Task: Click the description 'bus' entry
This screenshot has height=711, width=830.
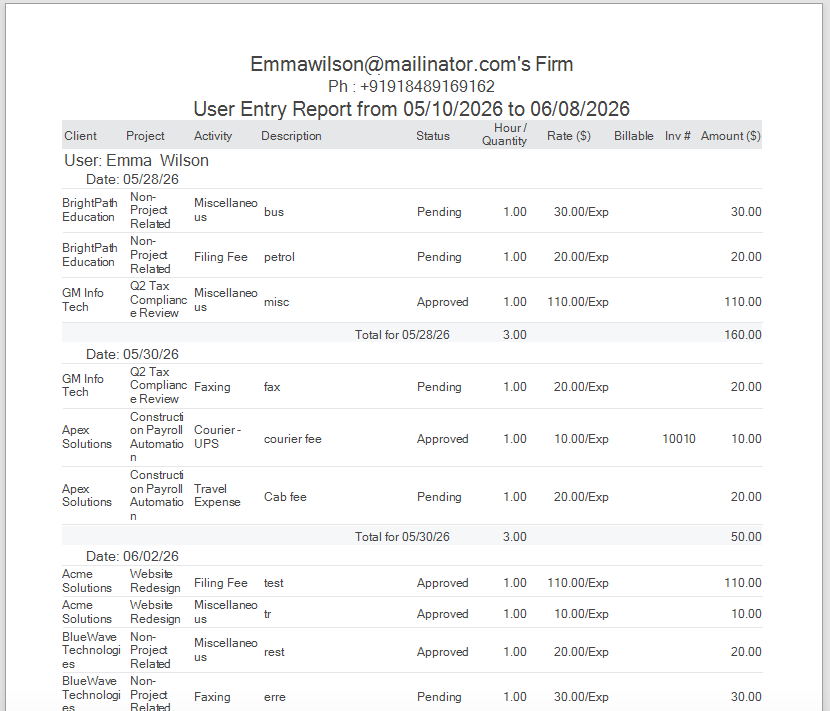Action: [274, 212]
